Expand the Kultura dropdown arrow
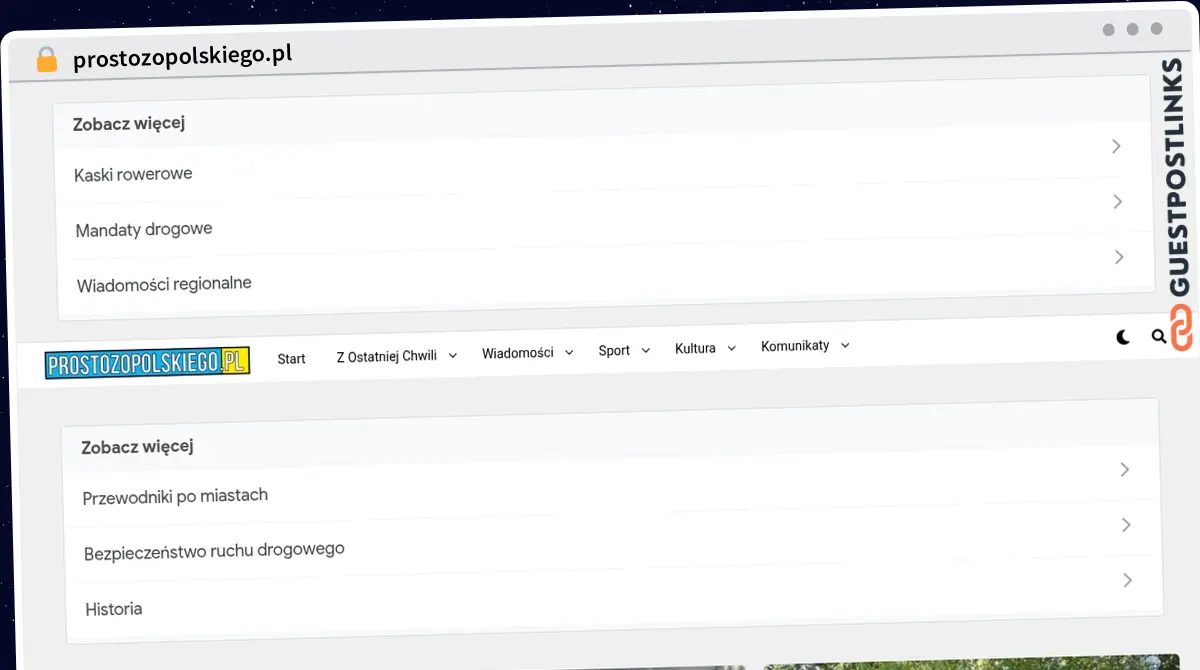Image resolution: width=1200 pixels, height=670 pixels. pos(731,348)
